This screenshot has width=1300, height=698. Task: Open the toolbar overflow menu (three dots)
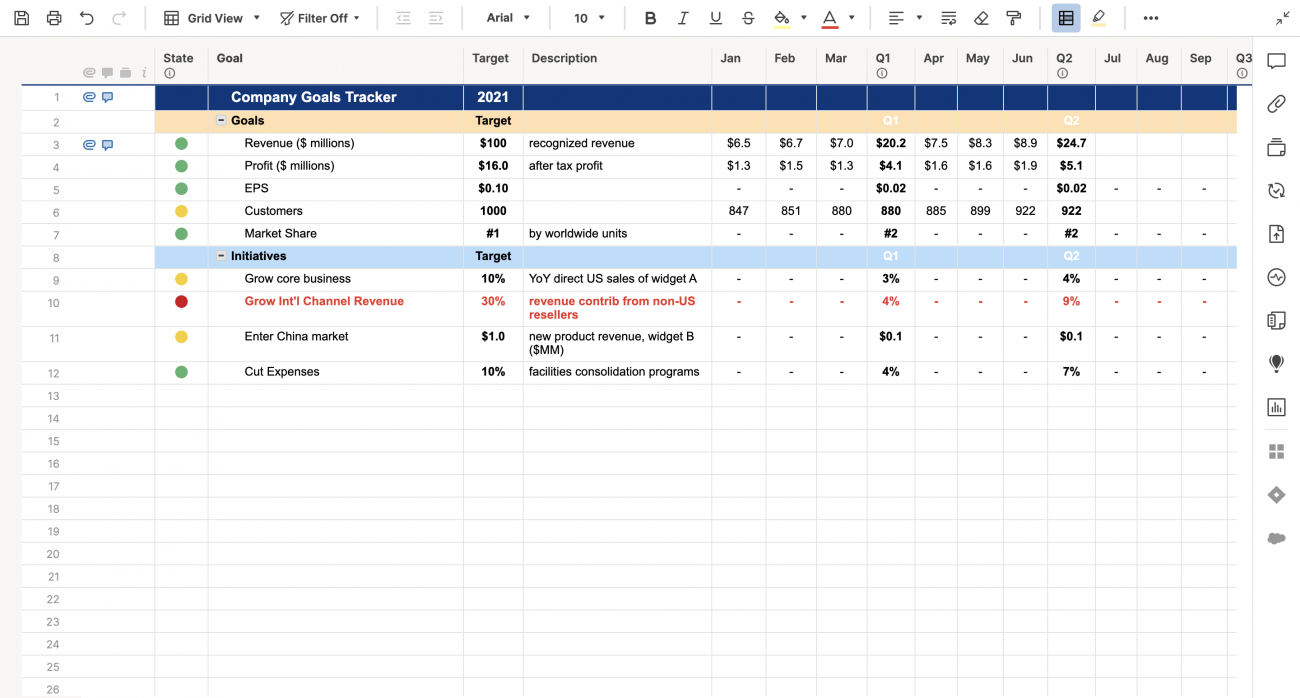click(x=1150, y=17)
